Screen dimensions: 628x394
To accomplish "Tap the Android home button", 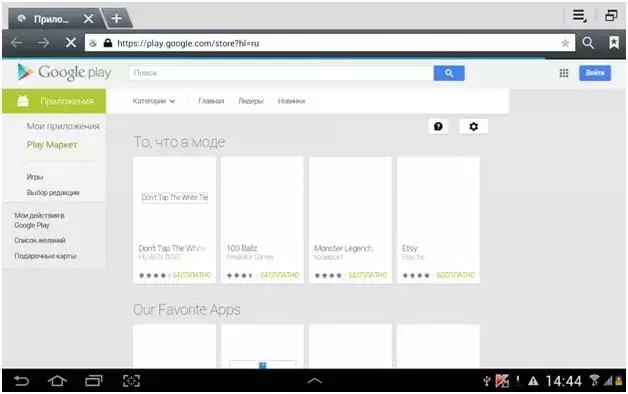I will [x=57, y=380].
